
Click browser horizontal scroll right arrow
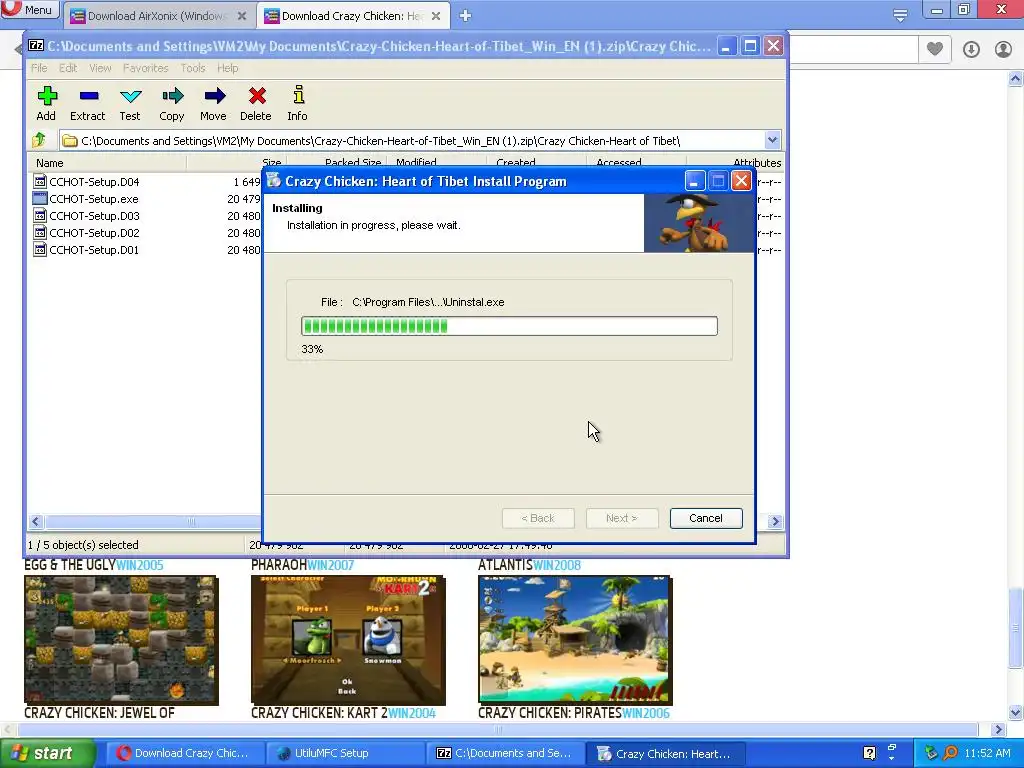998,729
